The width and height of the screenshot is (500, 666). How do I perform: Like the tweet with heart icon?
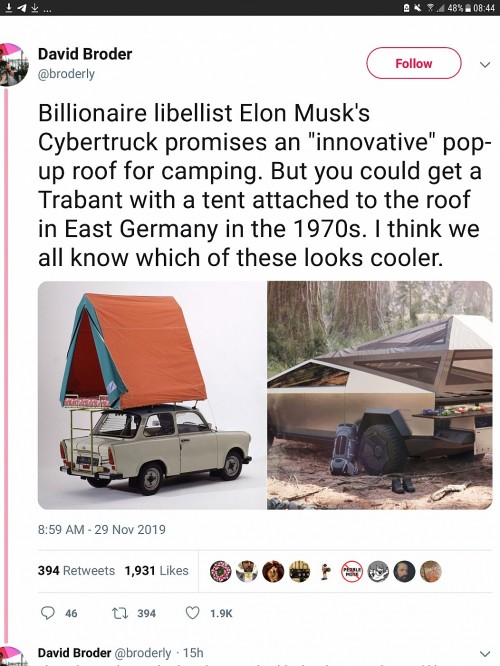click(193, 613)
